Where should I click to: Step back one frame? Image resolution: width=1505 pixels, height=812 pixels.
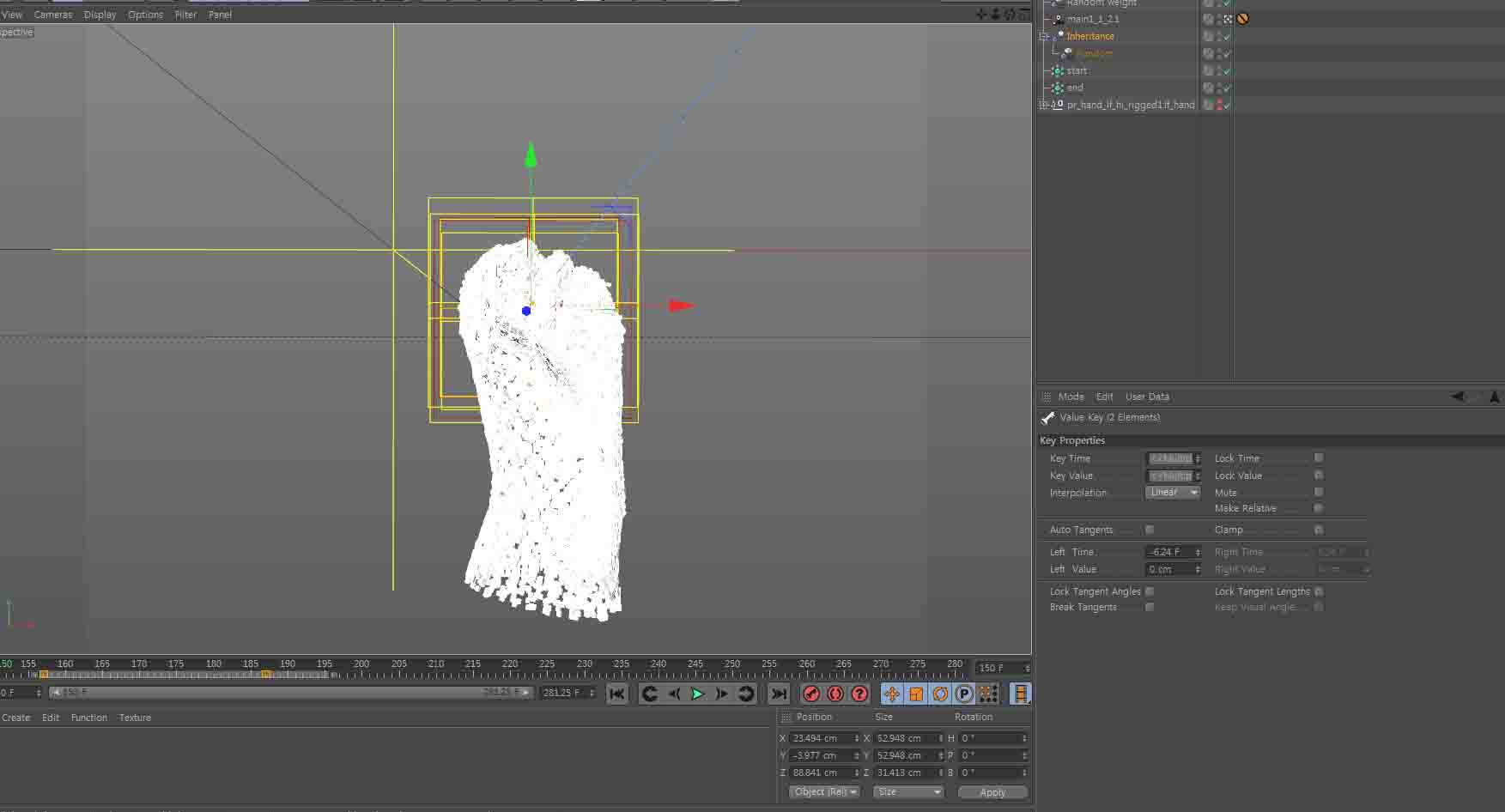click(674, 694)
